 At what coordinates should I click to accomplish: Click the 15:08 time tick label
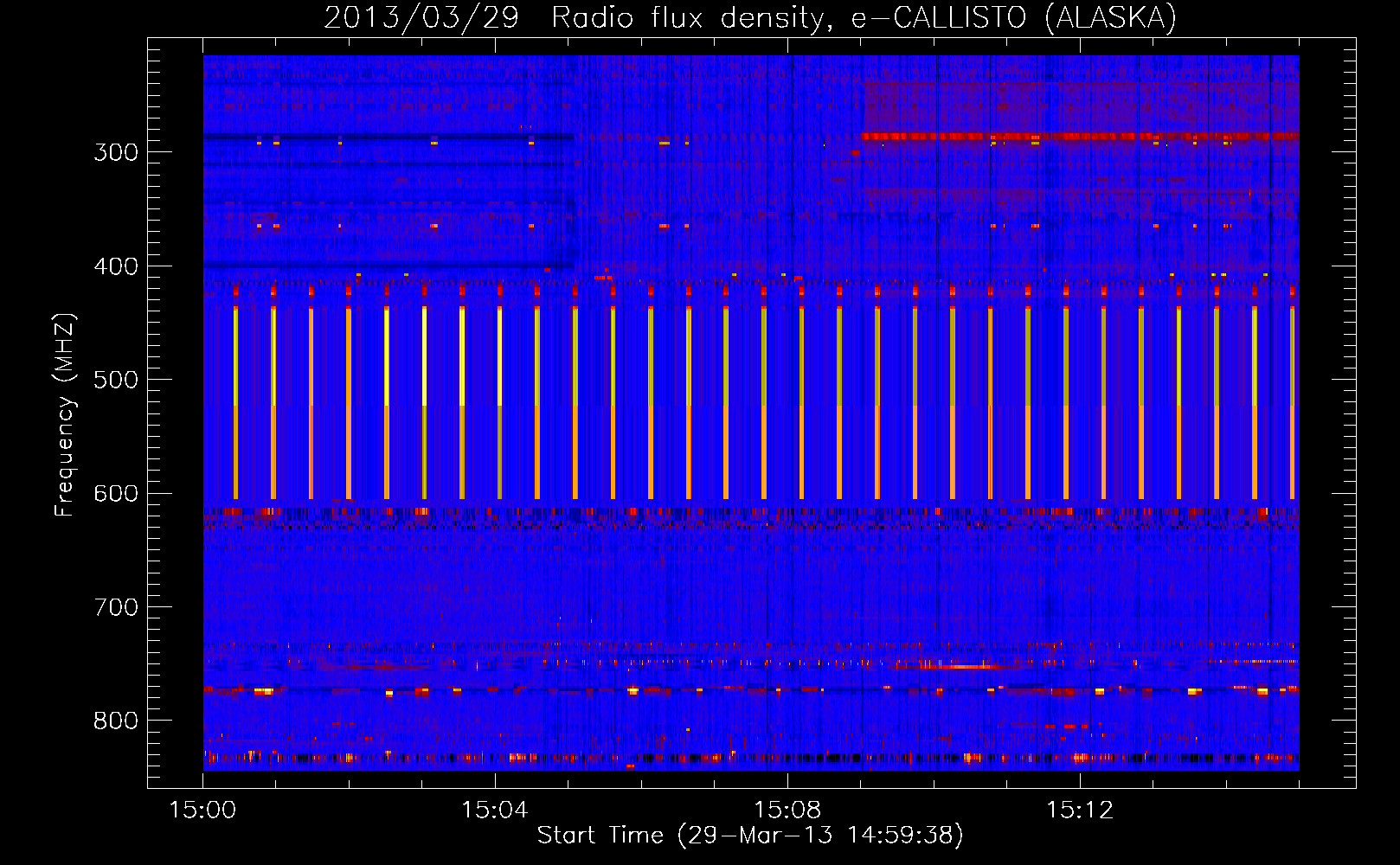tap(787, 811)
